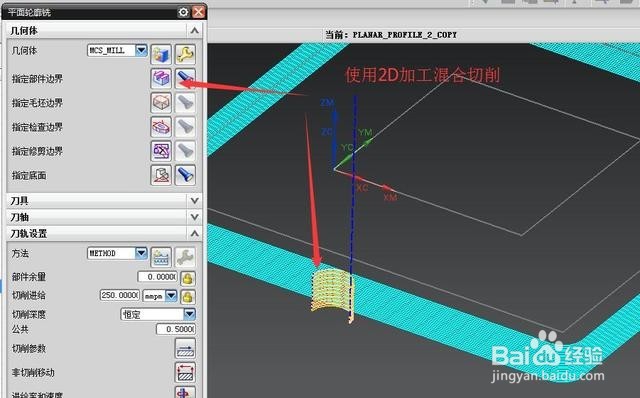Select the 指定部件边界 boundary icon
Screen dimensions: 640x398
tap(161, 78)
